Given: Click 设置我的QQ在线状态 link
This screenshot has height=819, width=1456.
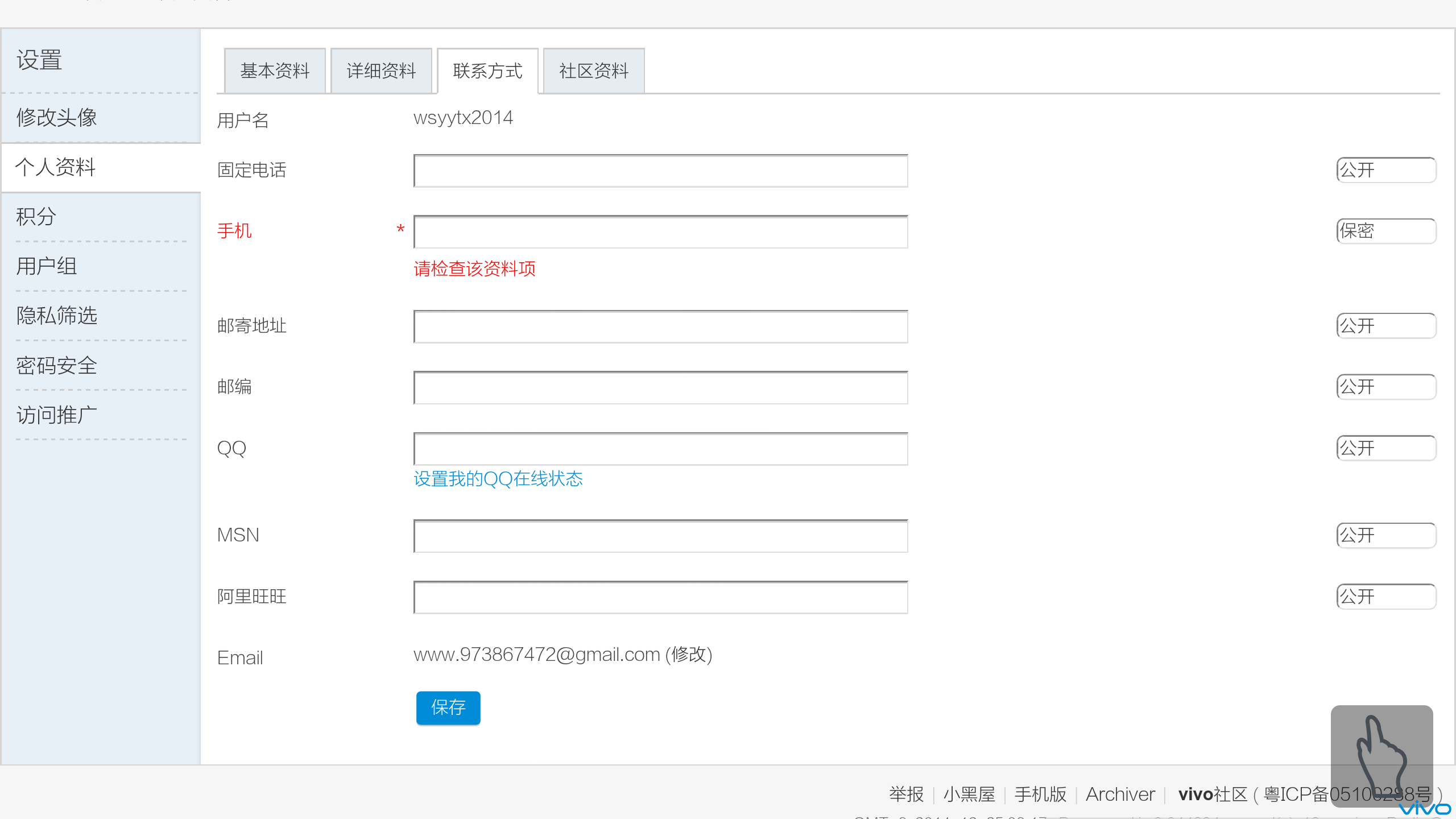Looking at the screenshot, I should pos(498,479).
